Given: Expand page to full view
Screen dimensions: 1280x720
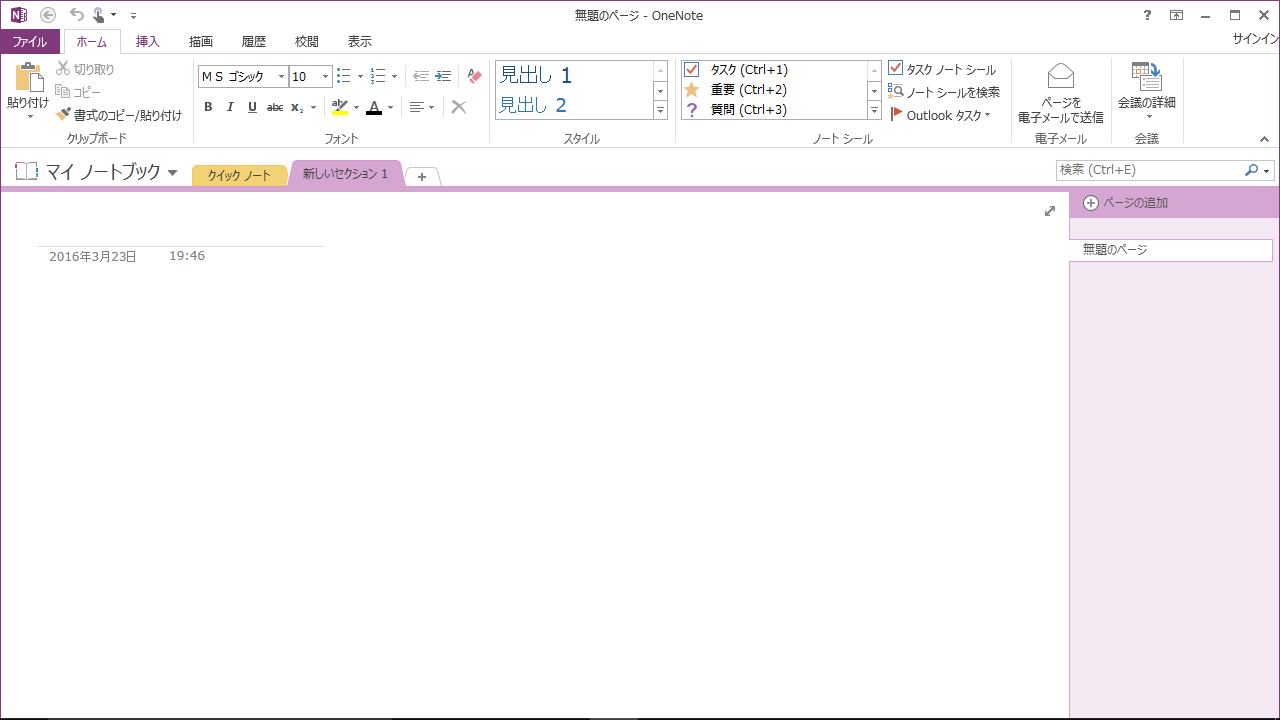Looking at the screenshot, I should (1050, 211).
